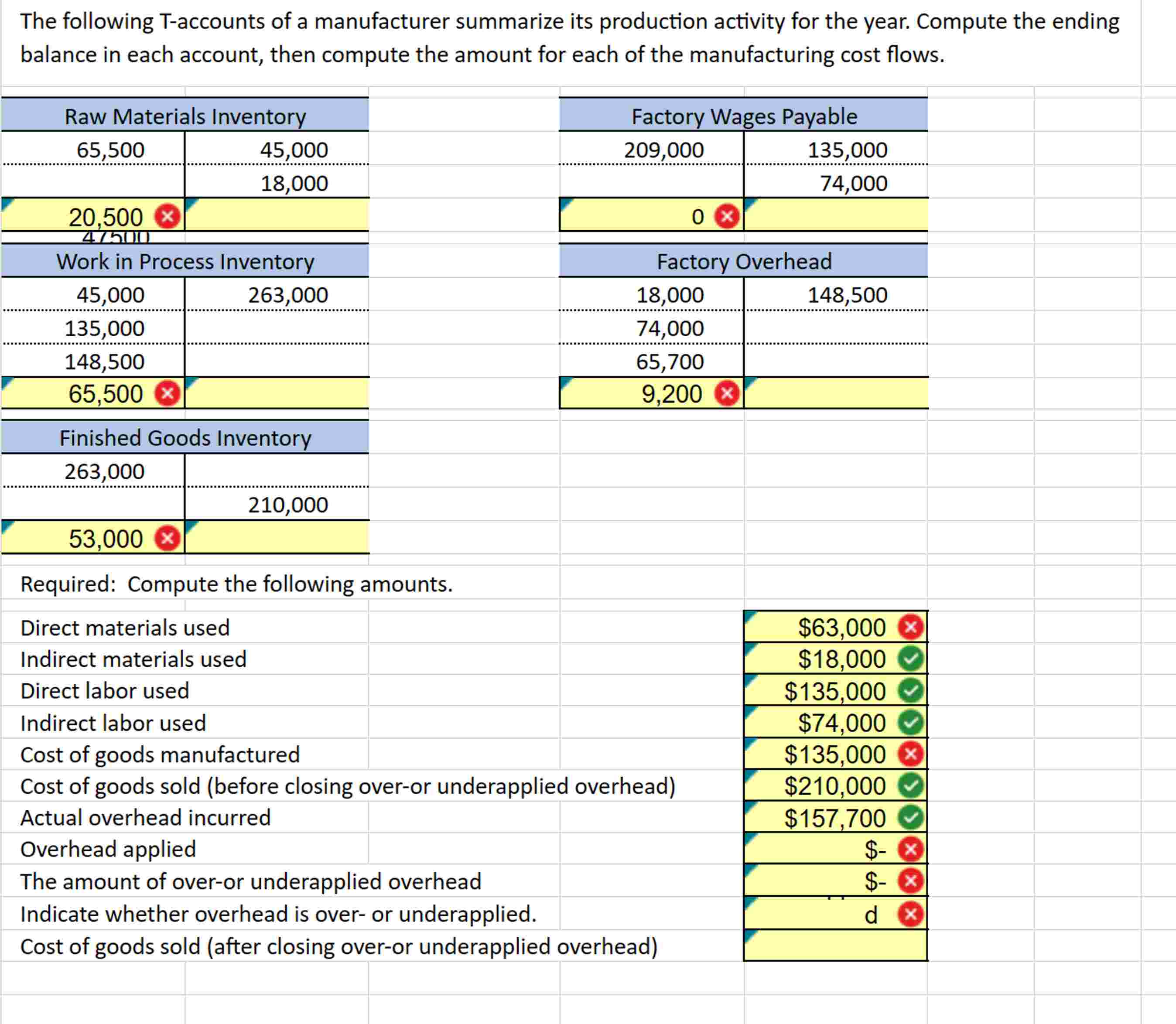Select empty Cost of goods sold after closing cell
The image size is (1176, 1024).
[835, 946]
